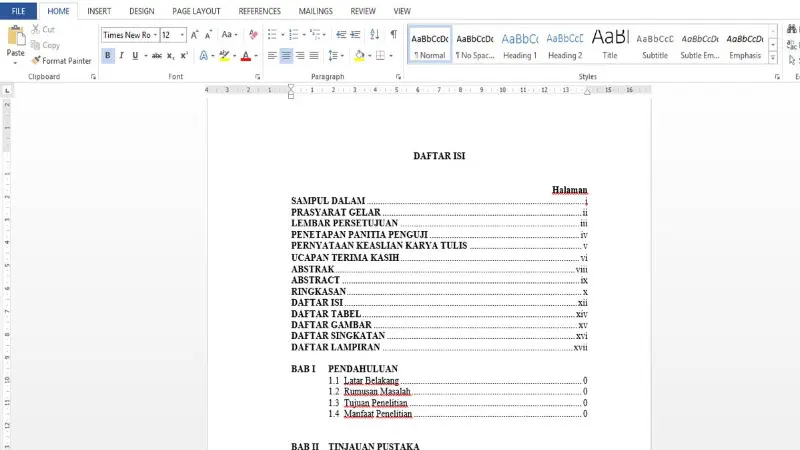Apply numbered list icon

pos(293,35)
